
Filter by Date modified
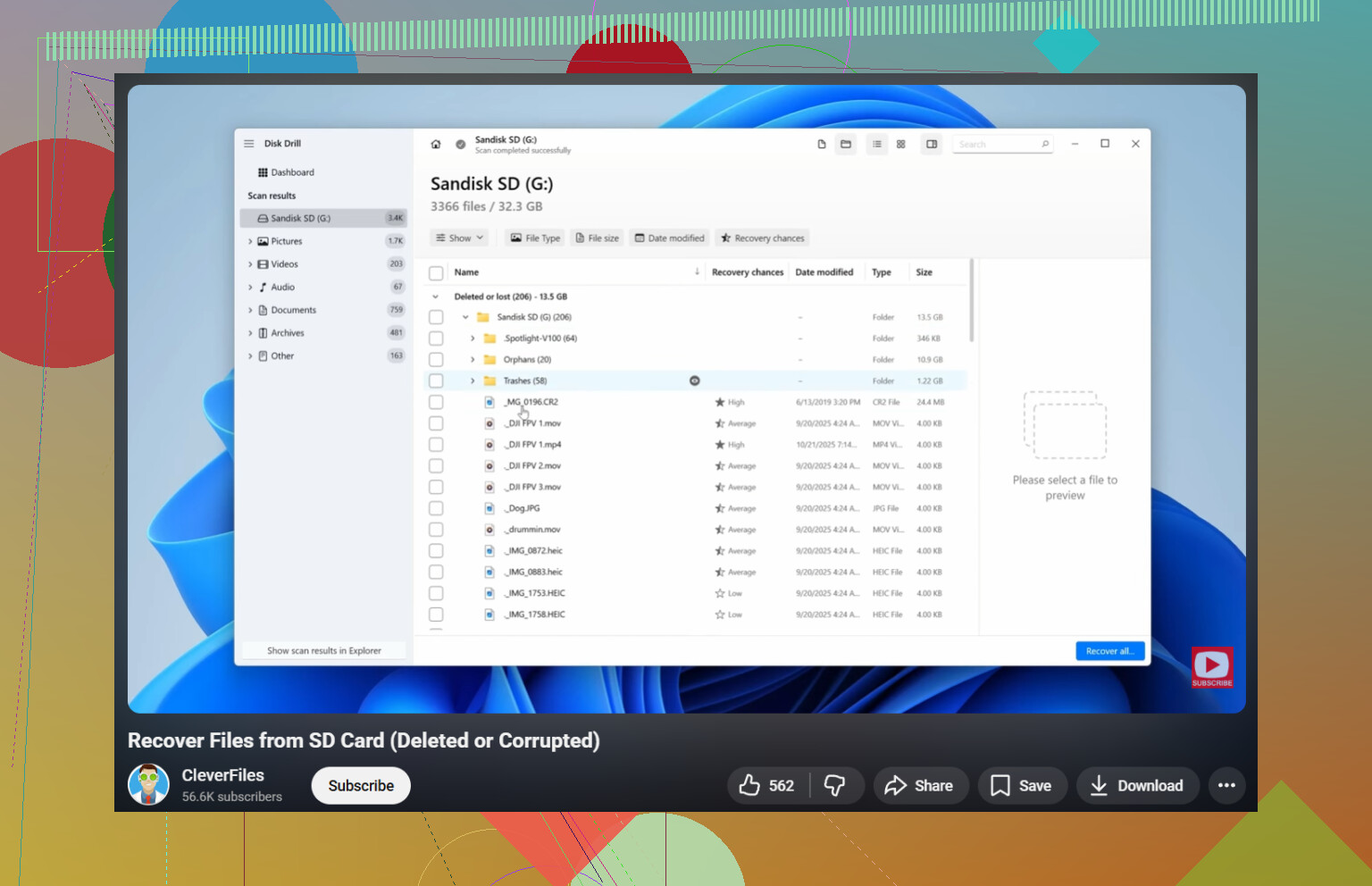[x=669, y=238]
